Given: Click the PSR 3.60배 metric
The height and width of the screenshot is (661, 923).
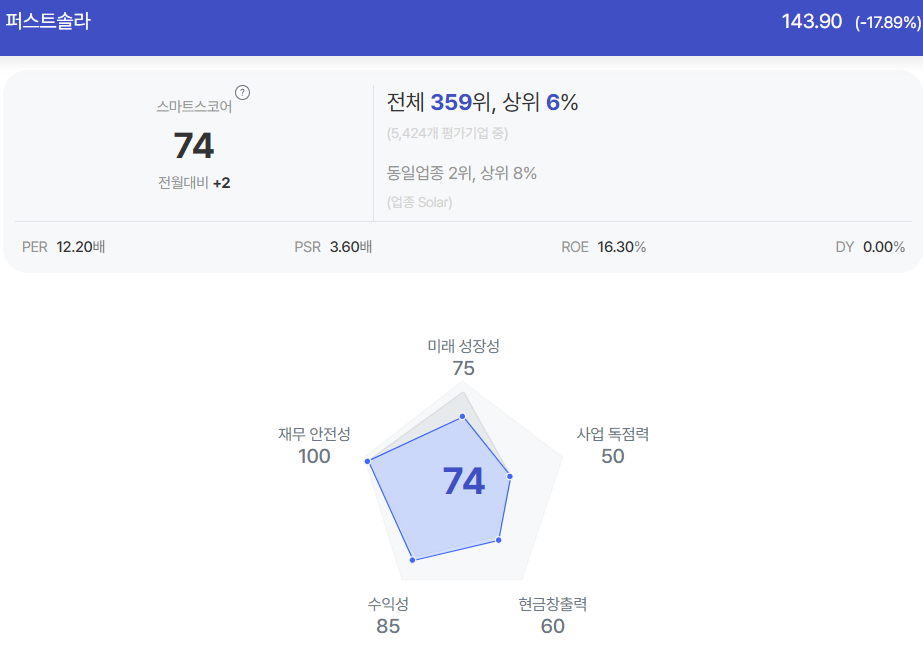Looking at the screenshot, I should (333, 247).
